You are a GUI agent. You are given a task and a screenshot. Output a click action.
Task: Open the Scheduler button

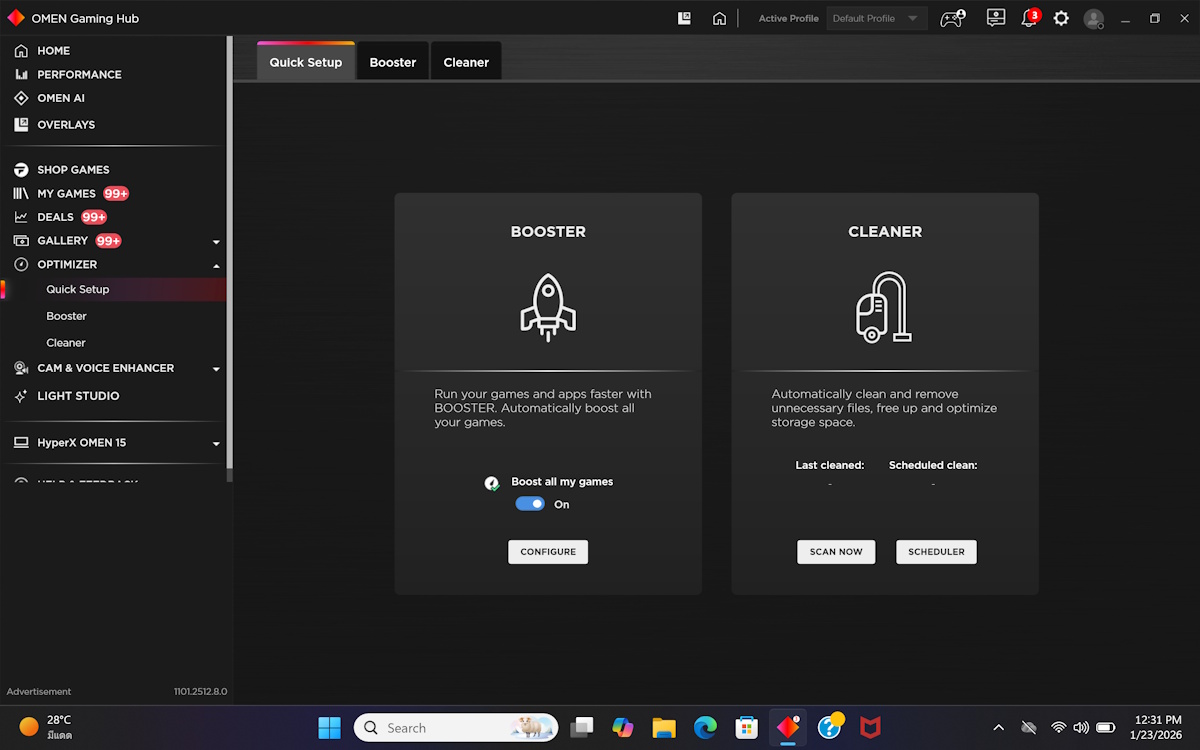(936, 552)
